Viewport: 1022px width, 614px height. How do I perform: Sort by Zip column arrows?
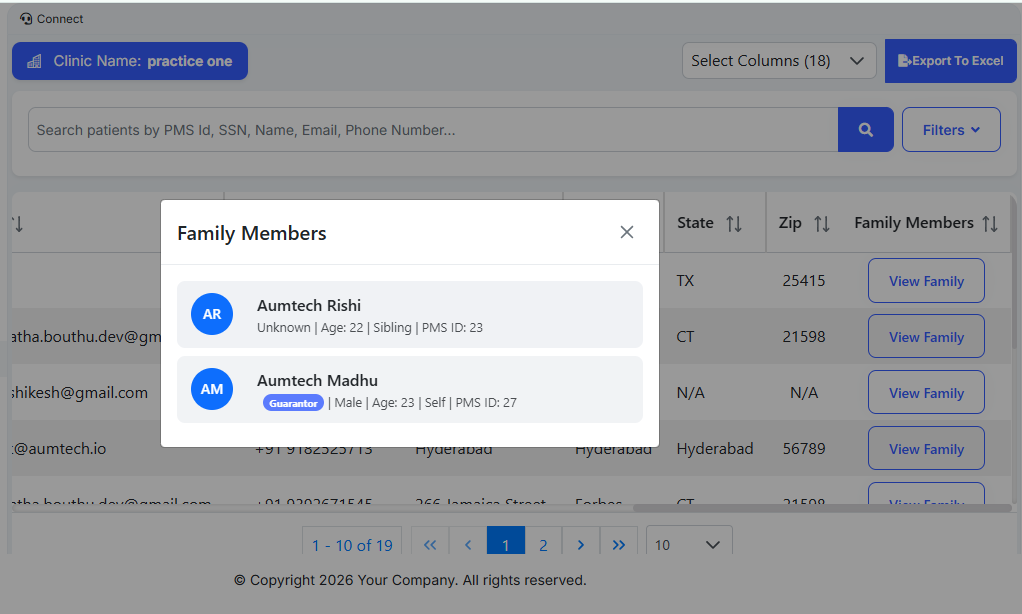point(822,224)
